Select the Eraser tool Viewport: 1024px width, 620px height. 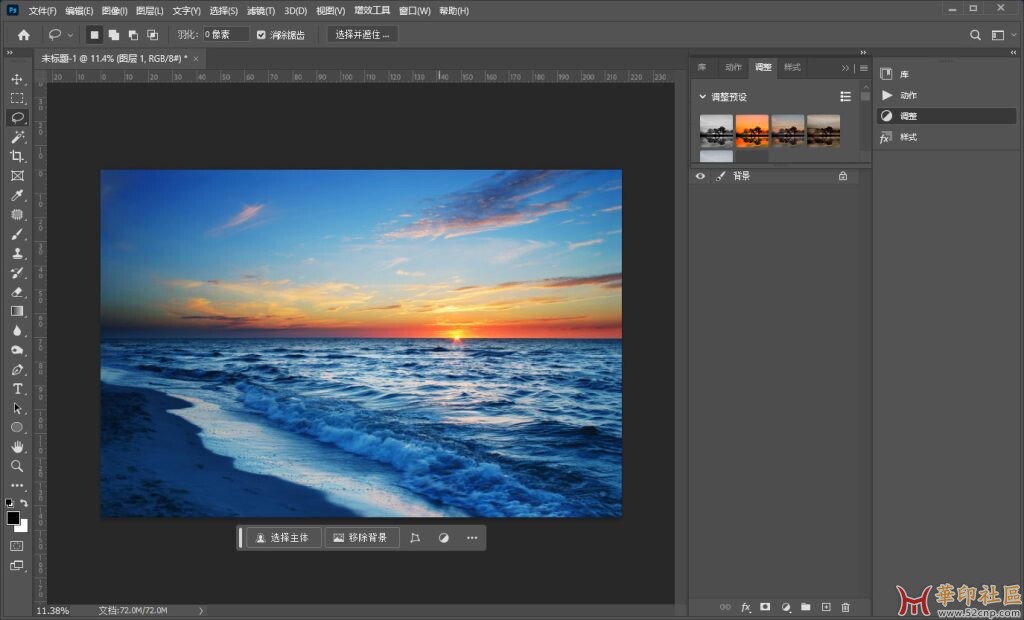click(17, 292)
